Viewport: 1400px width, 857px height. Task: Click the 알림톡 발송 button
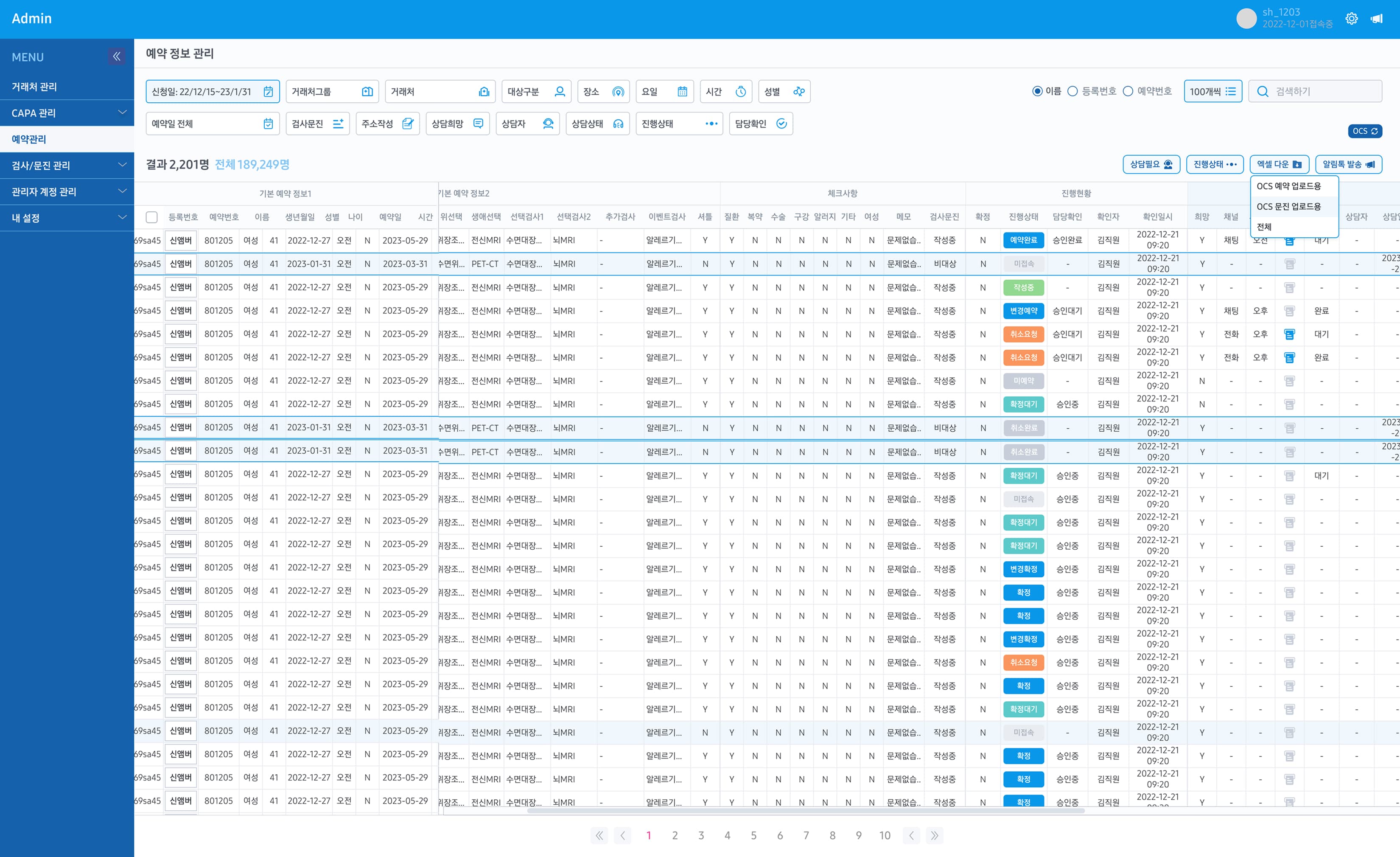[x=1348, y=164]
